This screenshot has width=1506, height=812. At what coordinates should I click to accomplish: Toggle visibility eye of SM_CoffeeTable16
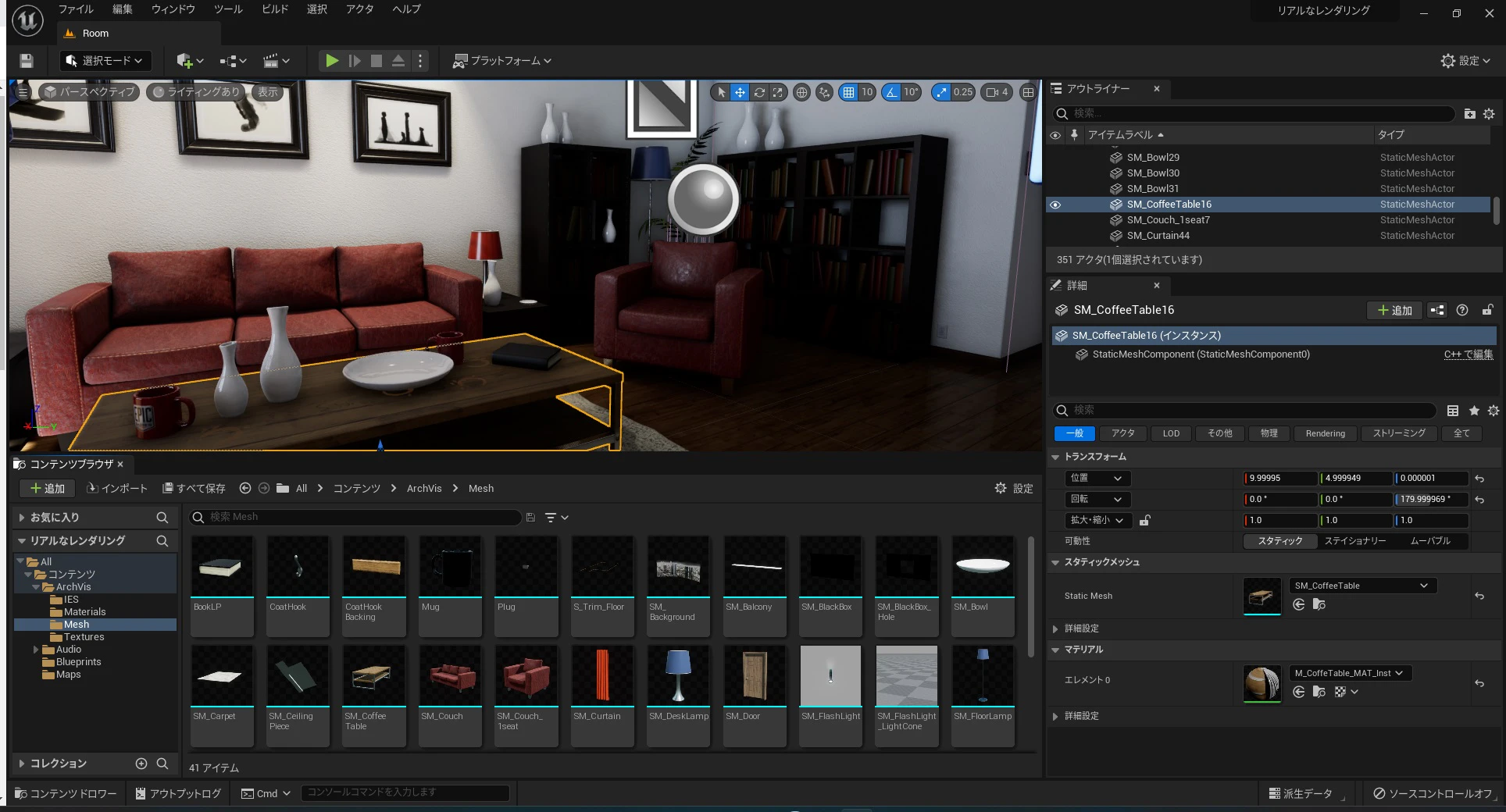click(1055, 205)
